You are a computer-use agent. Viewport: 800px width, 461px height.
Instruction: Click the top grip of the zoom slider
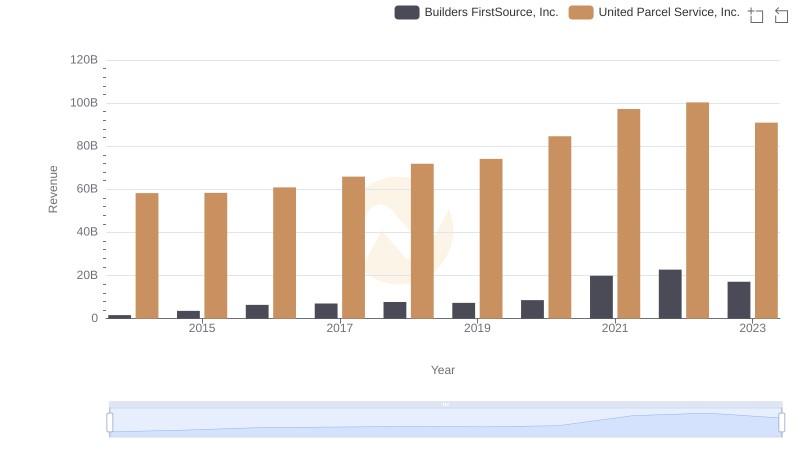[445, 404]
